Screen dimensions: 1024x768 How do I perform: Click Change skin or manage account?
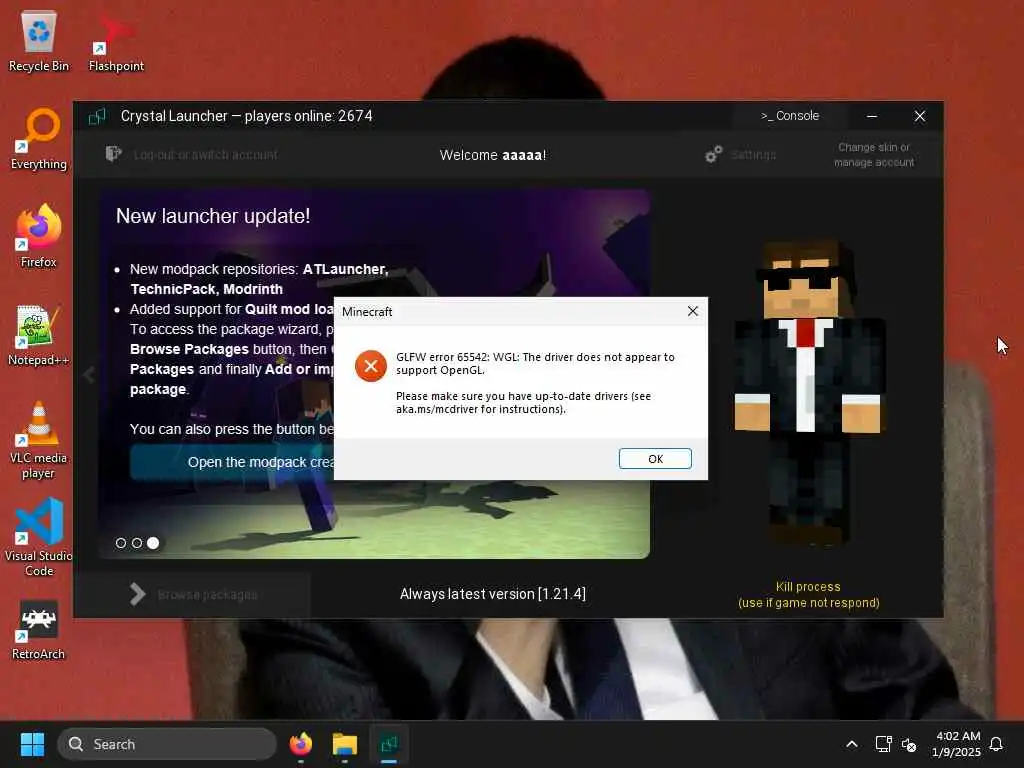[874, 155]
